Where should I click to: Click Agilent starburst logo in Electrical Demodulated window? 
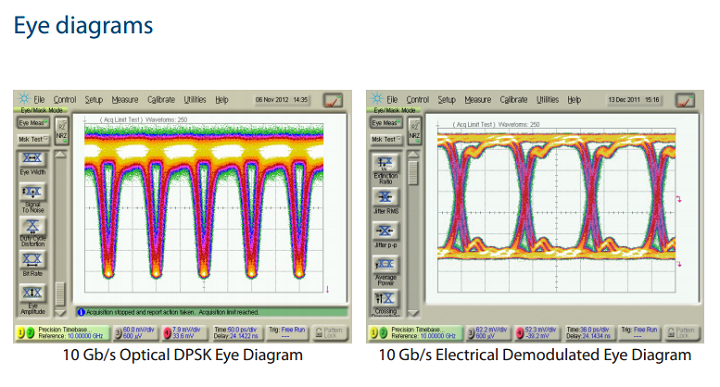377,99
